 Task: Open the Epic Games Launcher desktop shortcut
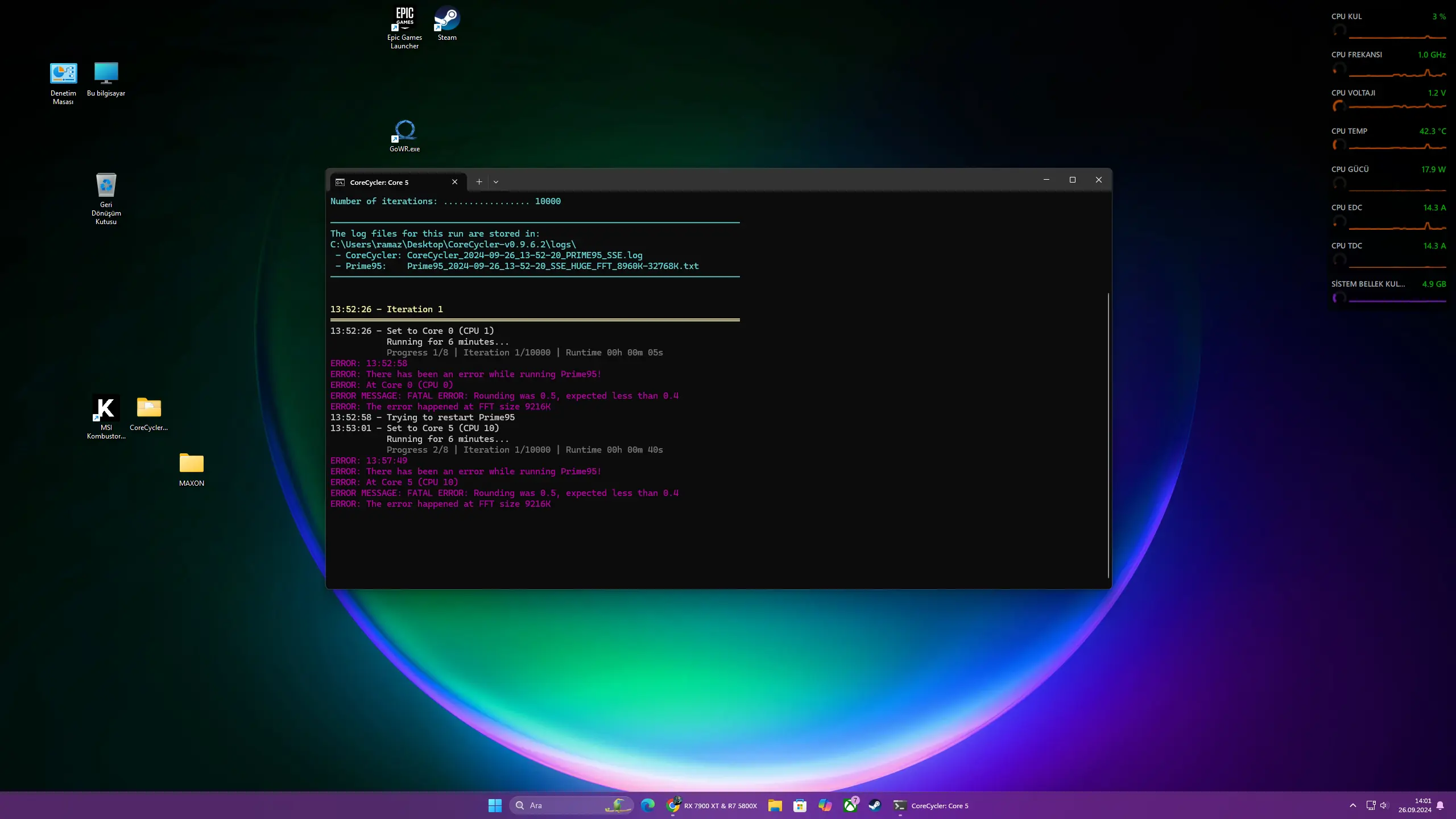[404, 27]
